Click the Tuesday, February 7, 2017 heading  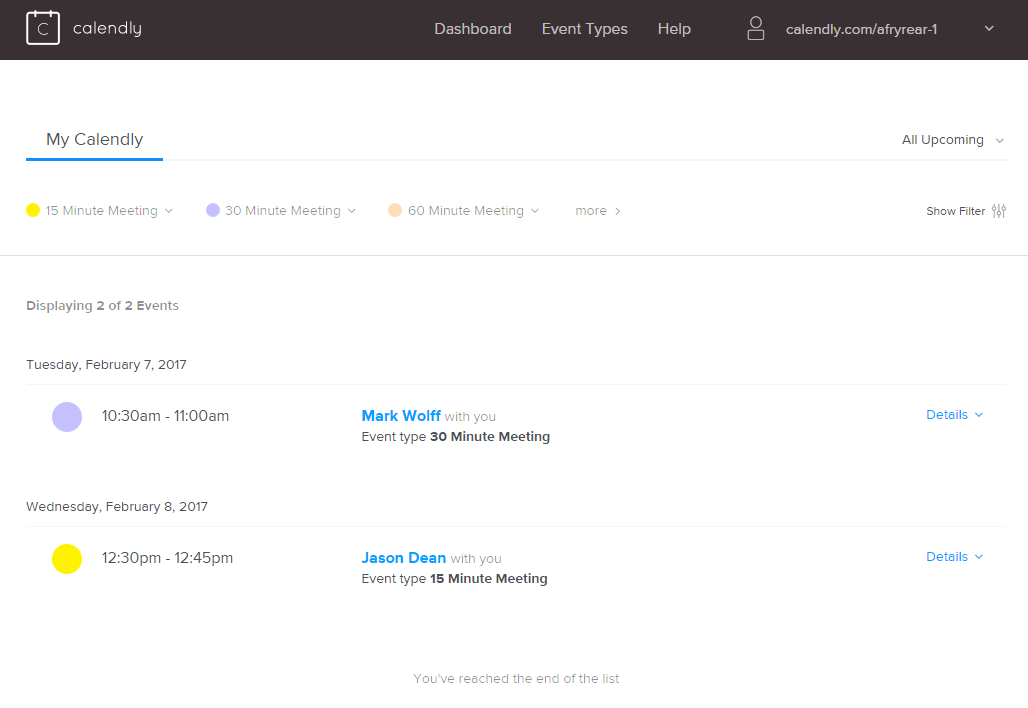[106, 364]
